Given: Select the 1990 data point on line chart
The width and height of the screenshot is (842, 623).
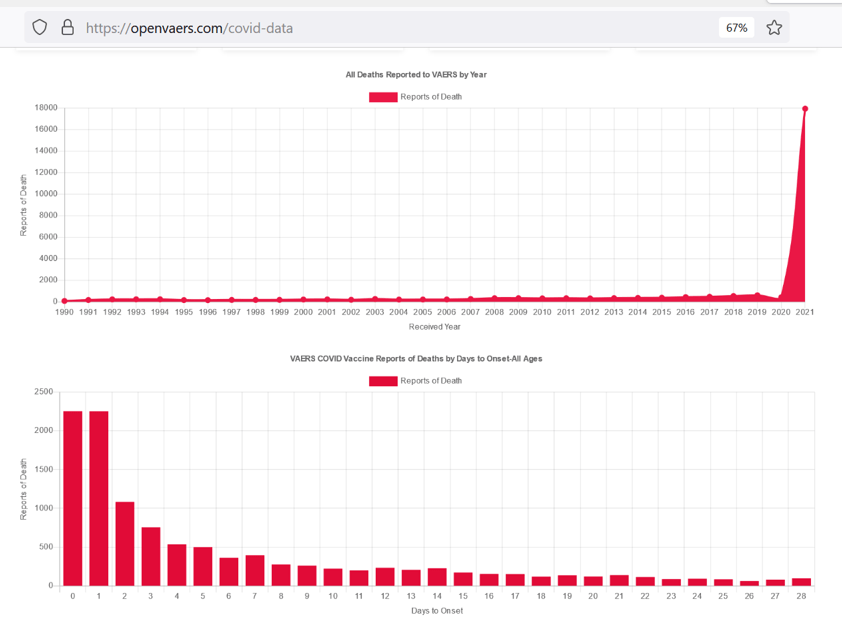Looking at the screenshot, I should [x=65, y=301].
